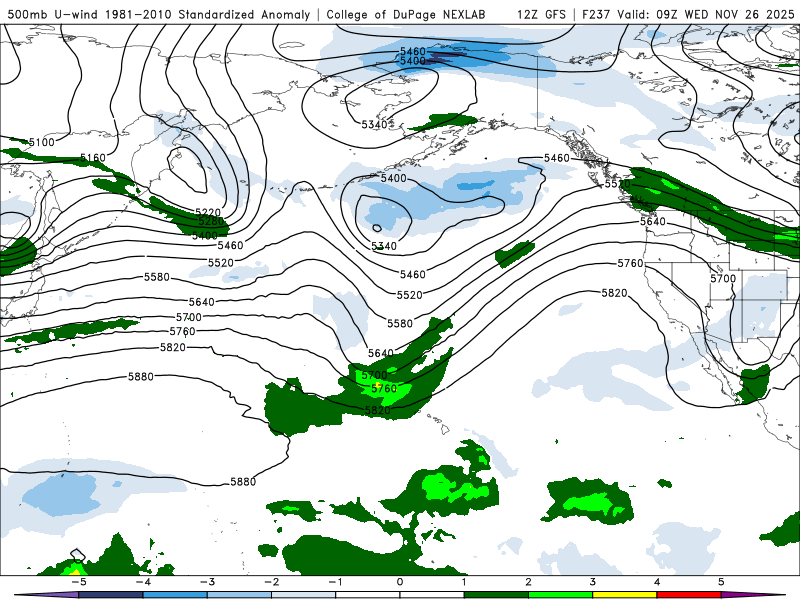This screenshot has height=600, width=800.
Task: Select the 5280 contour label
Action: pyautogui.click(x=211, y=221)
